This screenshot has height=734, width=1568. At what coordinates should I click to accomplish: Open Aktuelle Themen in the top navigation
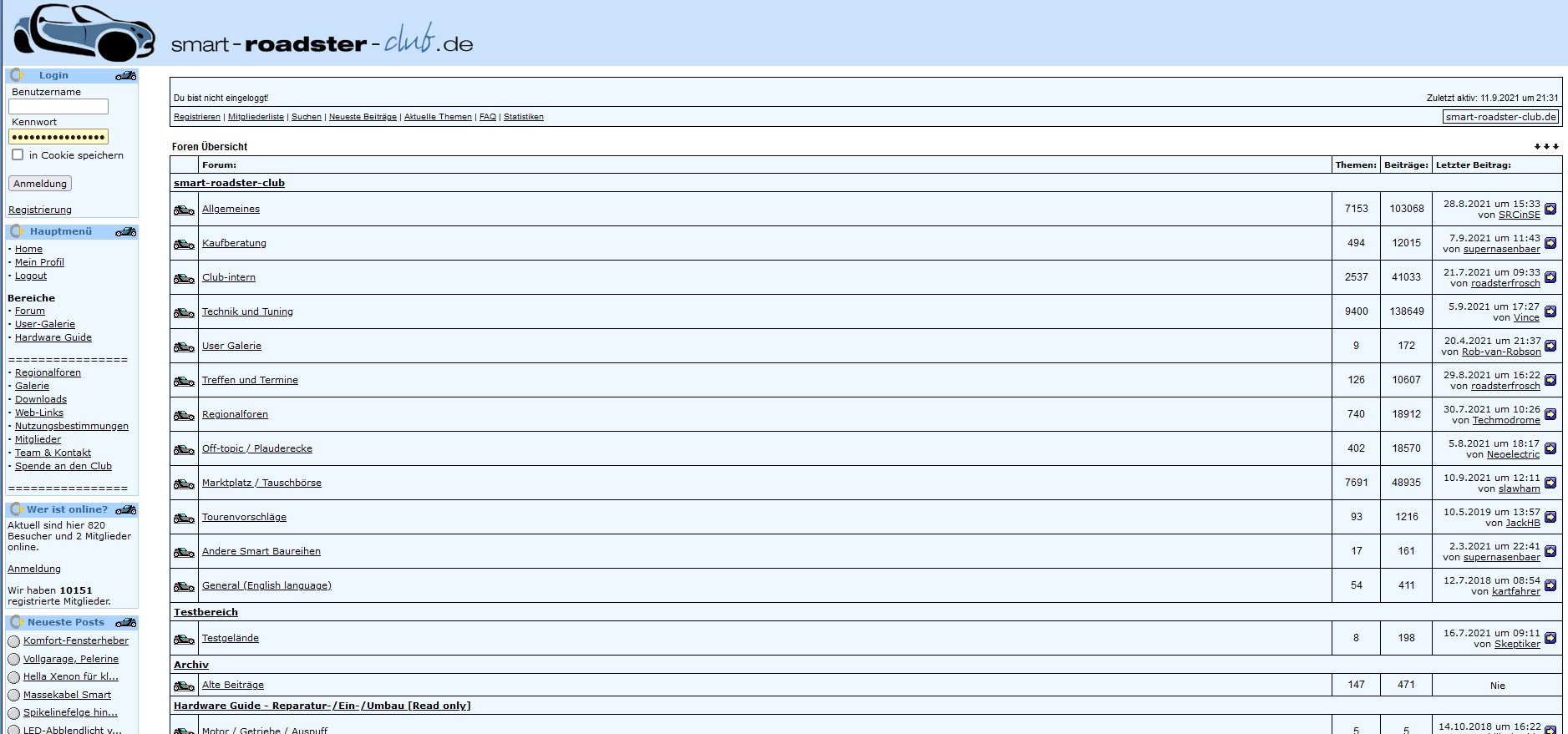pyautogui.click(x=438, y=117)
